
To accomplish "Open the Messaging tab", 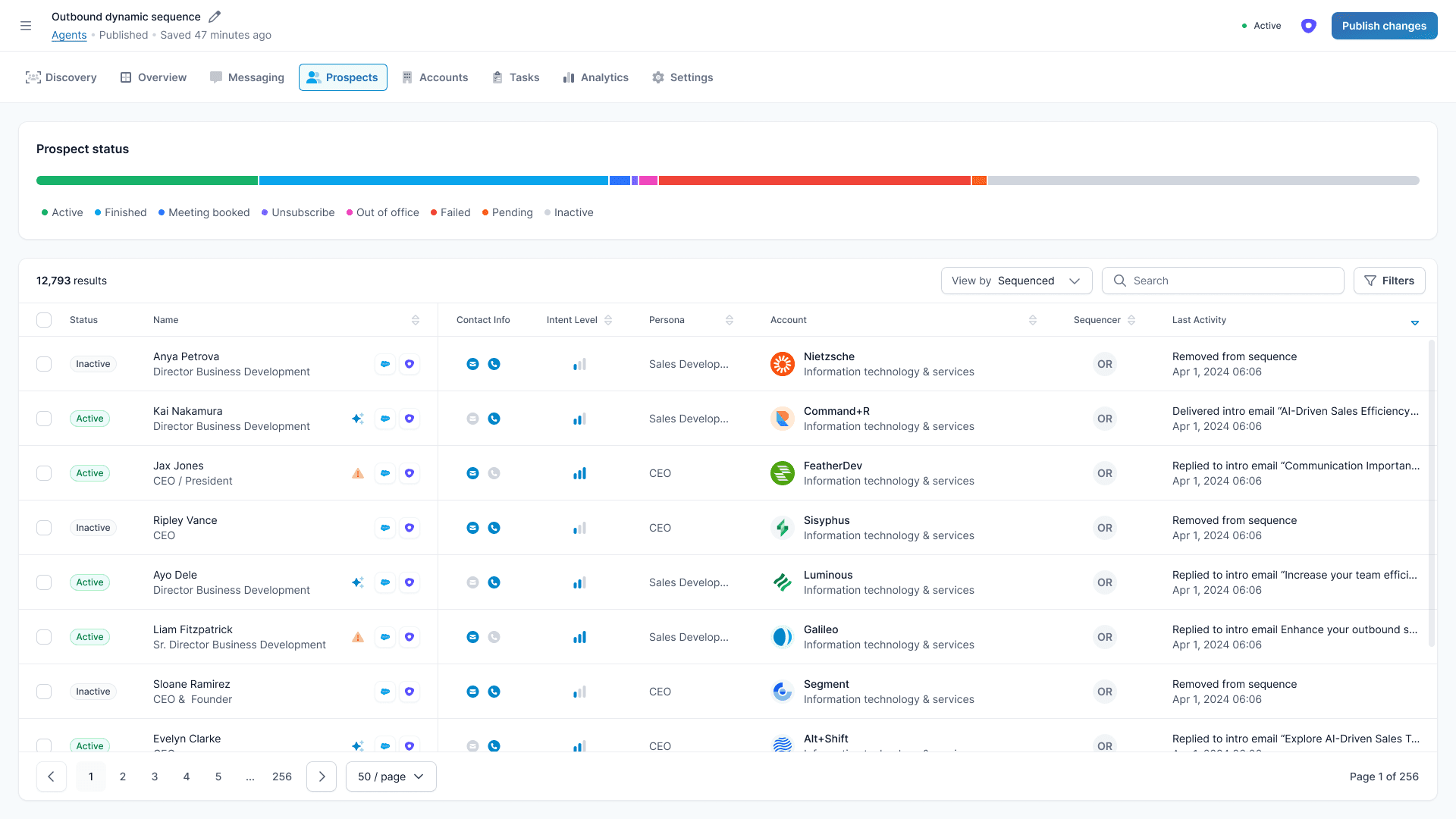I will (246, 77).
